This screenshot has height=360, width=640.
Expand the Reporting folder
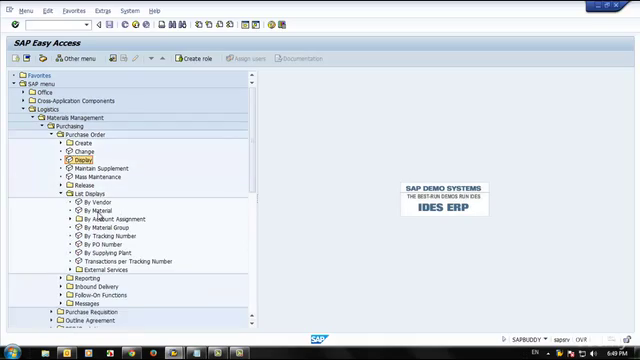(61, 278)
